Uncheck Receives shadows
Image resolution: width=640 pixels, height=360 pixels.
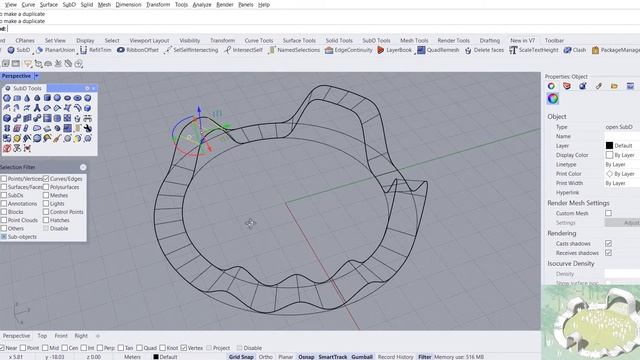click(x=608, y=253)
